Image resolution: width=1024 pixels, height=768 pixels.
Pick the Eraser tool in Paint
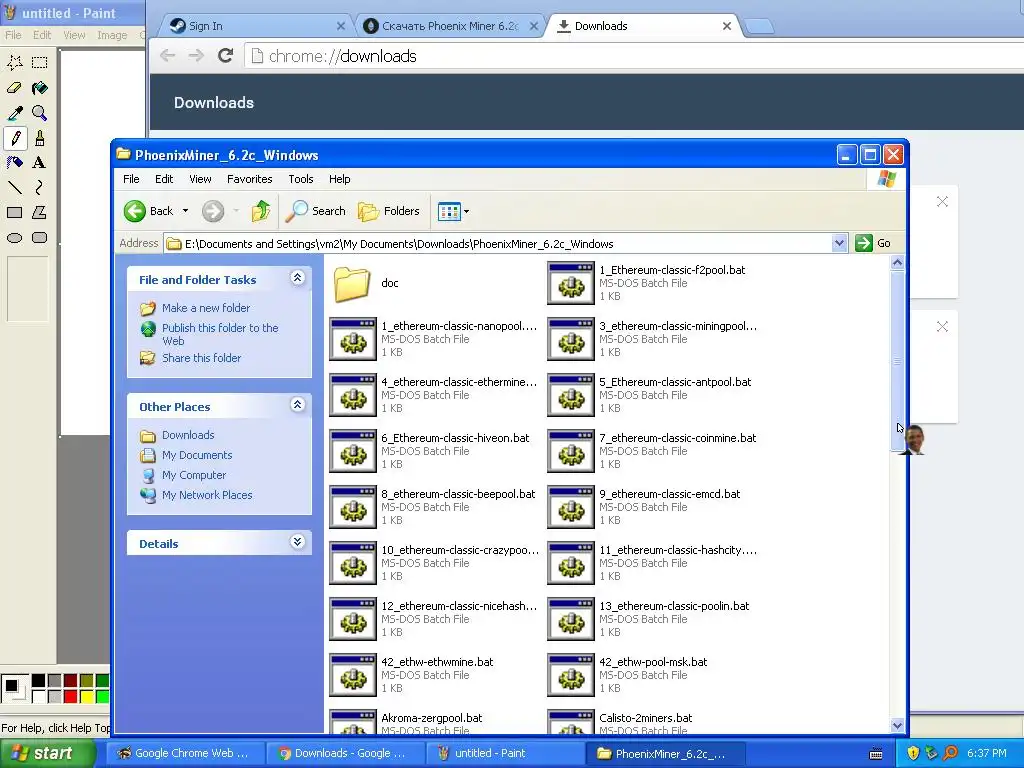coord(15,88)
